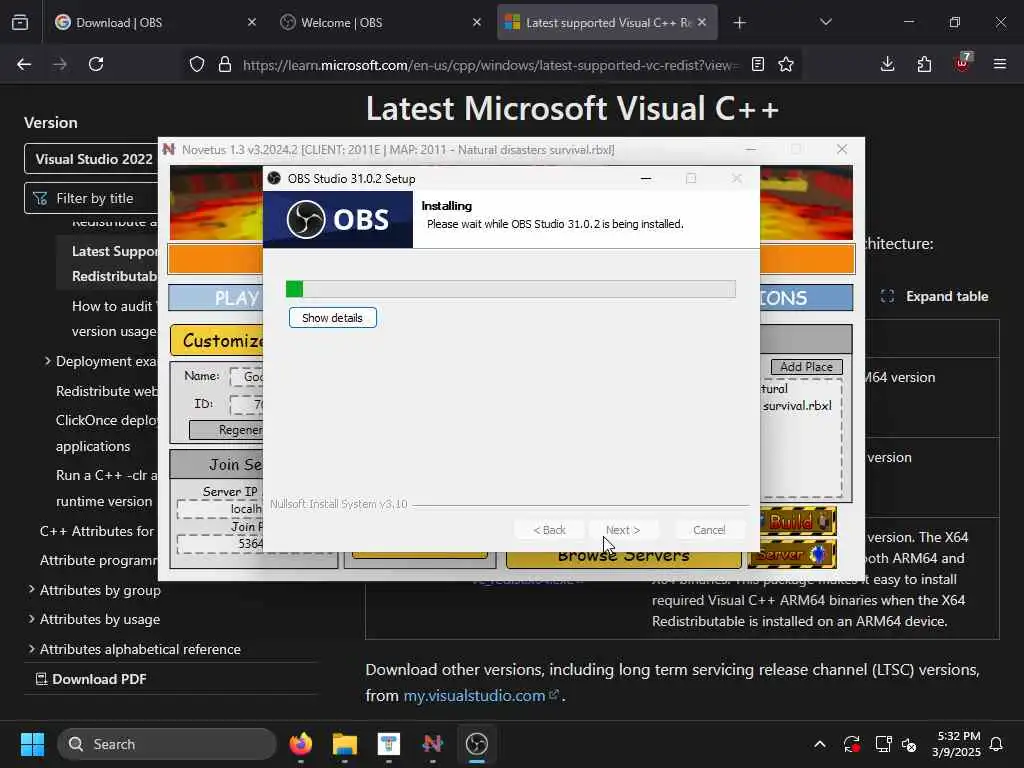Click the Name field in Novetus Customize
Screen dimensions: 1024x768
click(247, 377)
